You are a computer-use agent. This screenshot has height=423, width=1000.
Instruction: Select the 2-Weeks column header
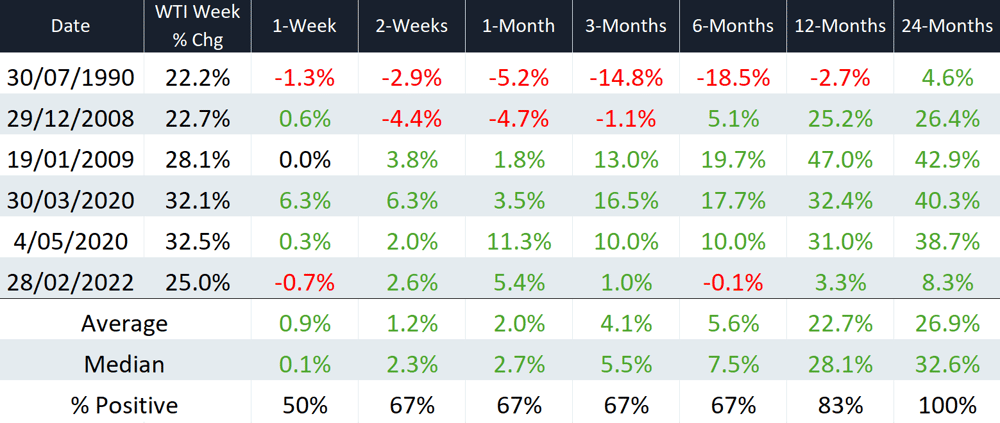pos(411,26)
